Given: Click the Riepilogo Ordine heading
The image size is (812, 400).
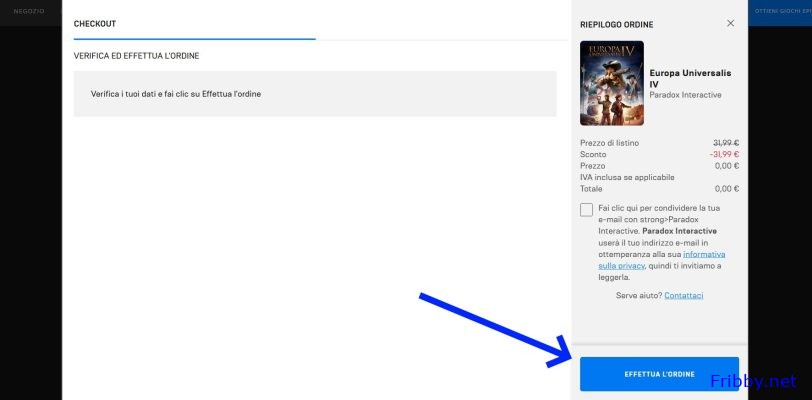Looking at the screenshot, I should click(616, 23).
